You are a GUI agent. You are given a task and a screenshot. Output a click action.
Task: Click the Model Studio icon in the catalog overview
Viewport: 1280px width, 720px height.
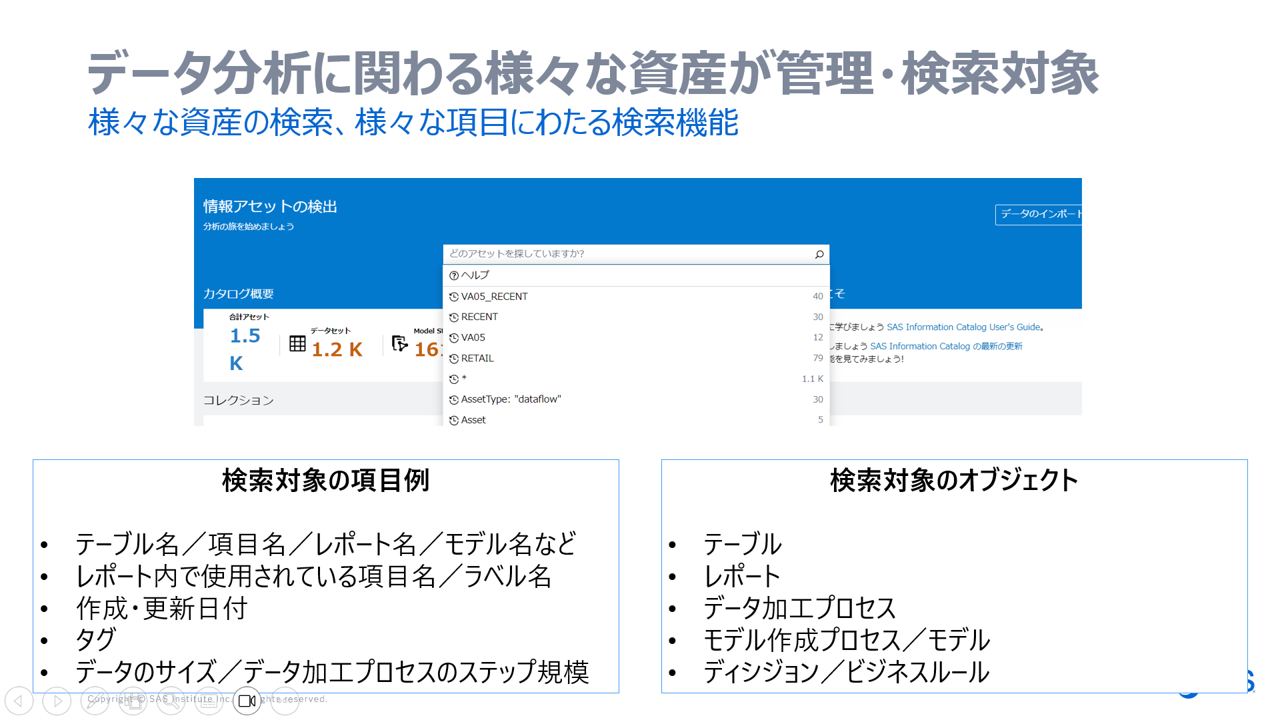coord(400,344)
